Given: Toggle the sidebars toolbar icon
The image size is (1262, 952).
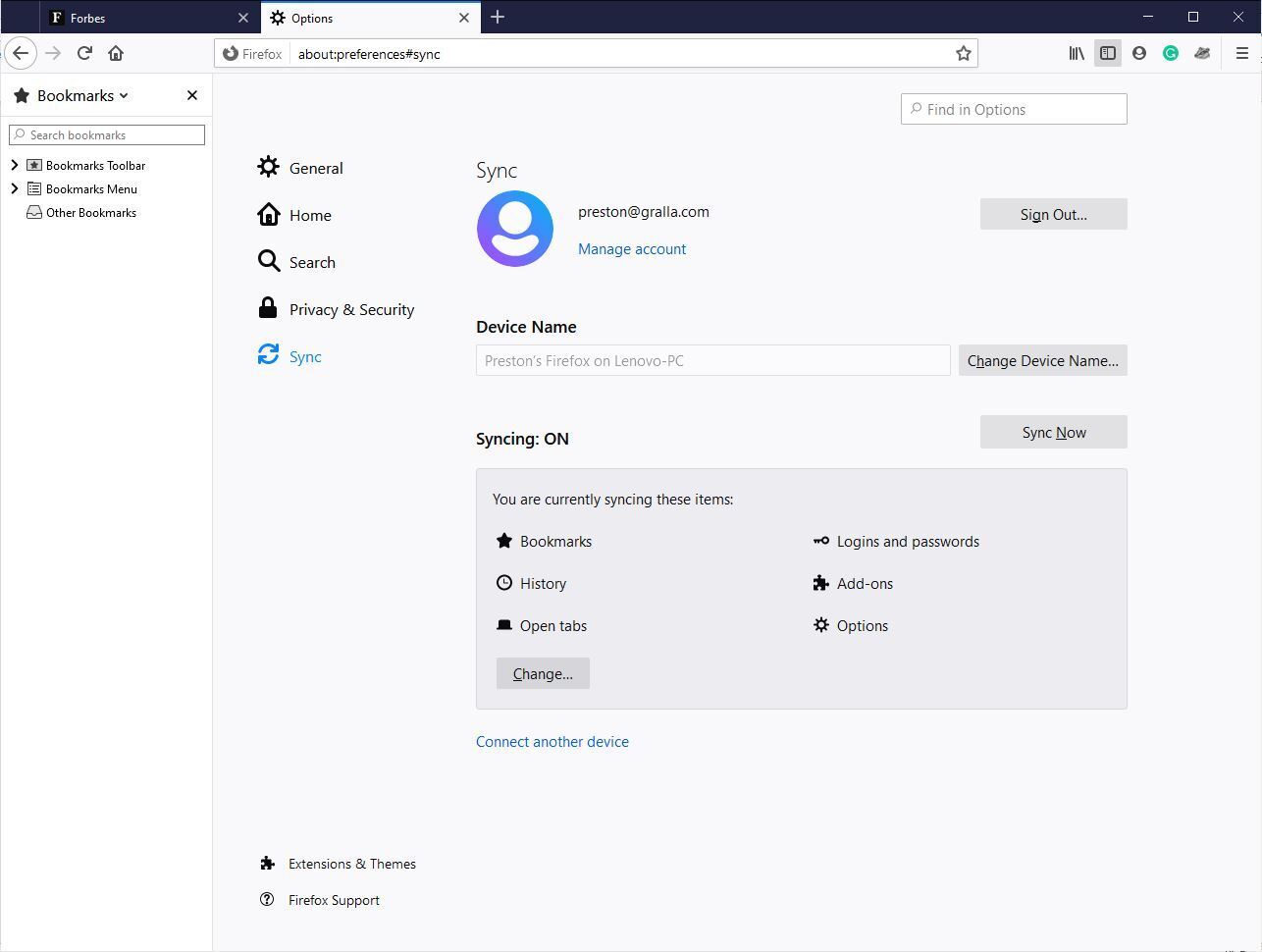Looking at the screenshot, I should pyautogui.click(x=1108, y=53).
